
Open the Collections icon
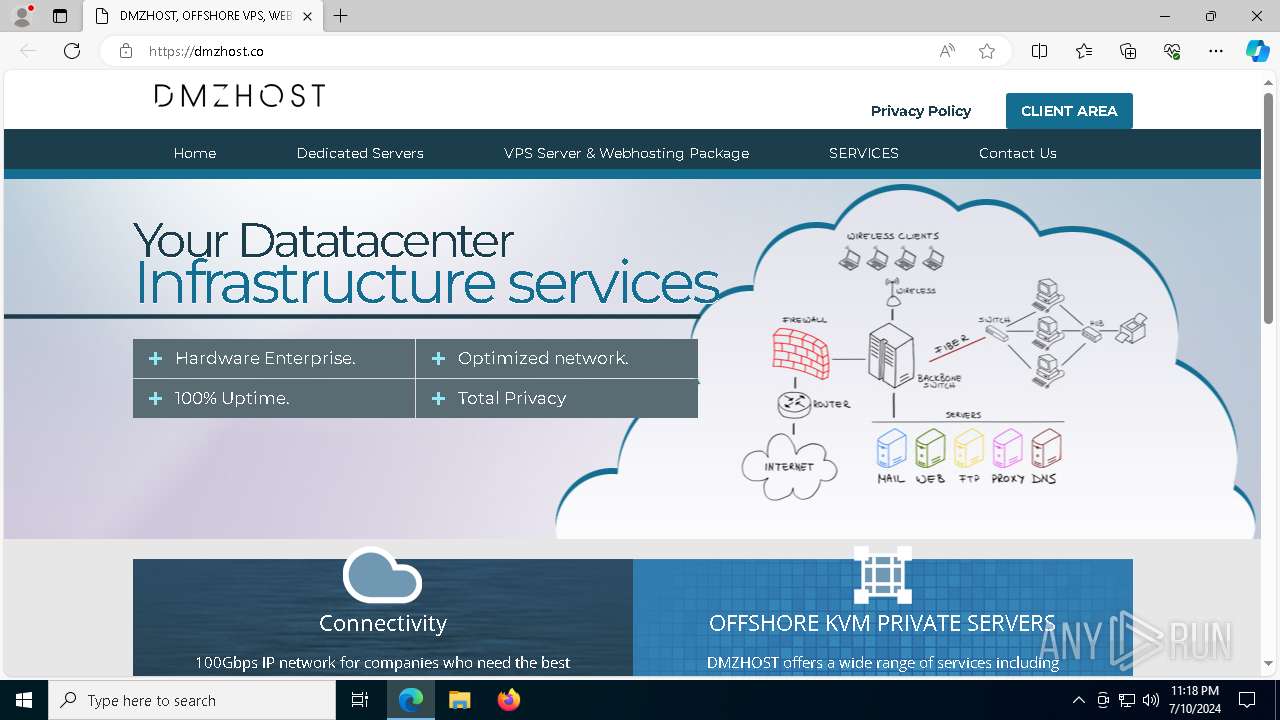coord(1128,51)
